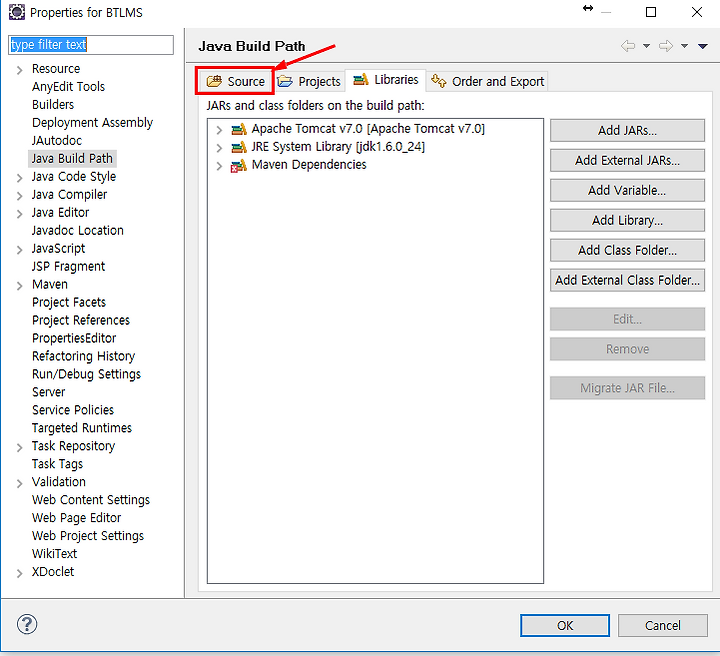Expand the JRE System Library node

pos(219,148)
